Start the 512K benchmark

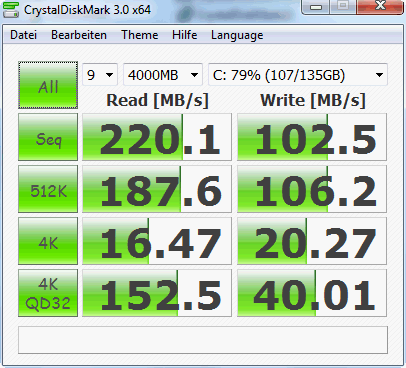click(48, 189)
